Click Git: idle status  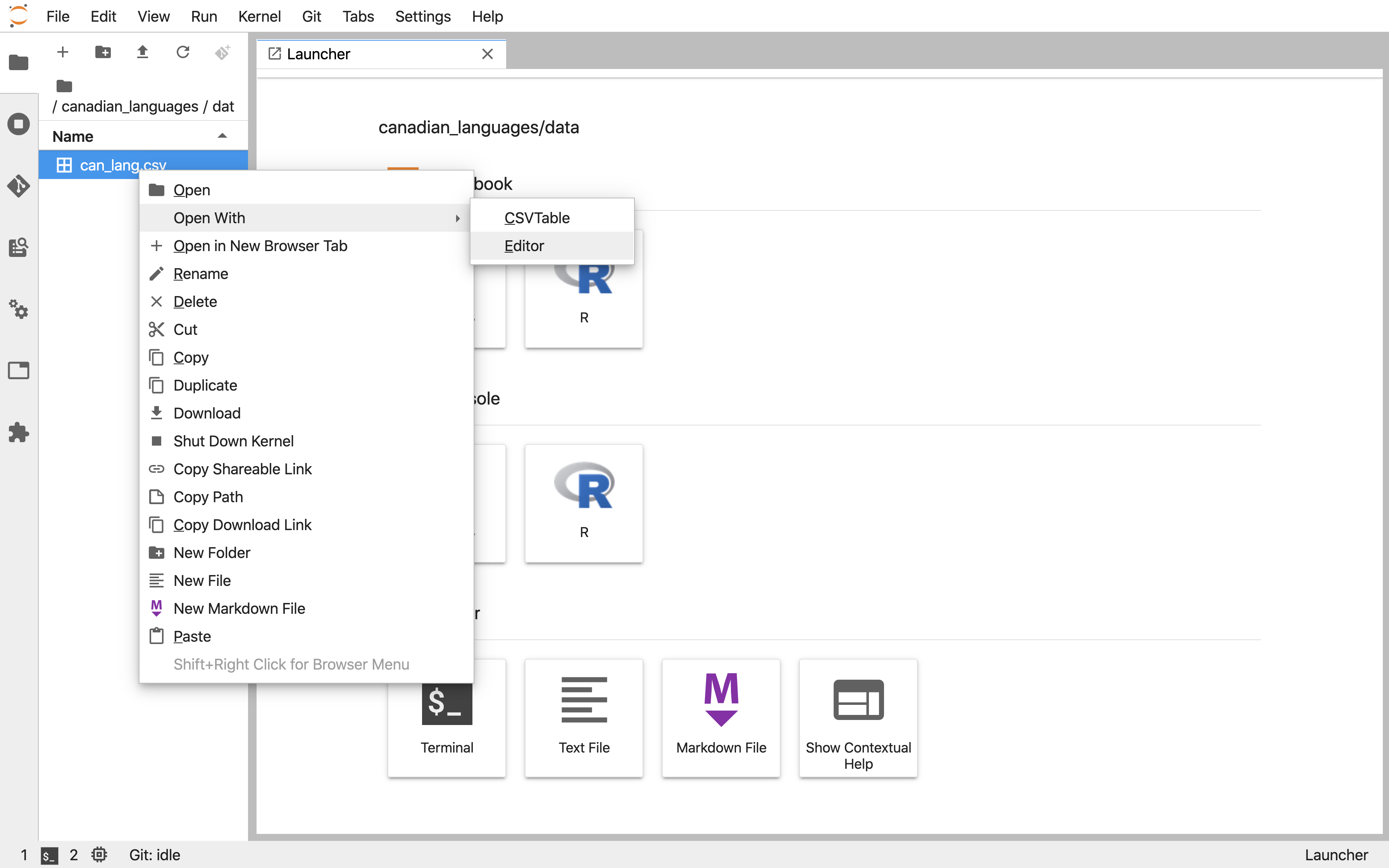(154, 855)
